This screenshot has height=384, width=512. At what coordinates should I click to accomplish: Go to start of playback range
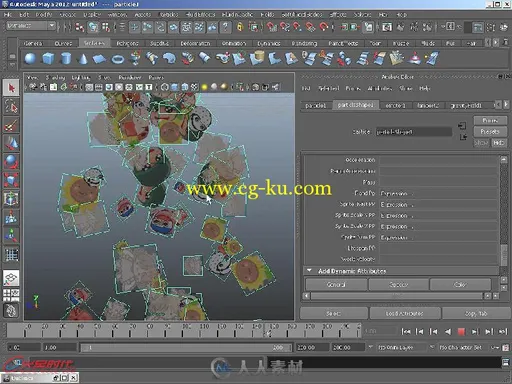[x=406, y=331]
